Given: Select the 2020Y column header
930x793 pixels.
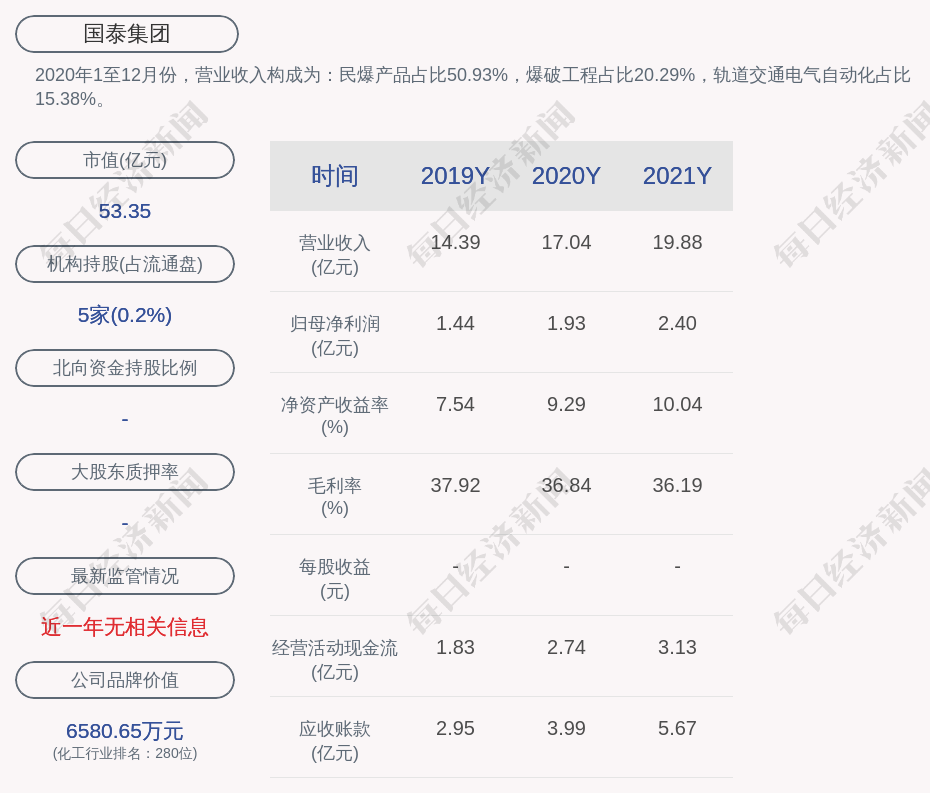Looking at the screenshot, I should (566, 176).
